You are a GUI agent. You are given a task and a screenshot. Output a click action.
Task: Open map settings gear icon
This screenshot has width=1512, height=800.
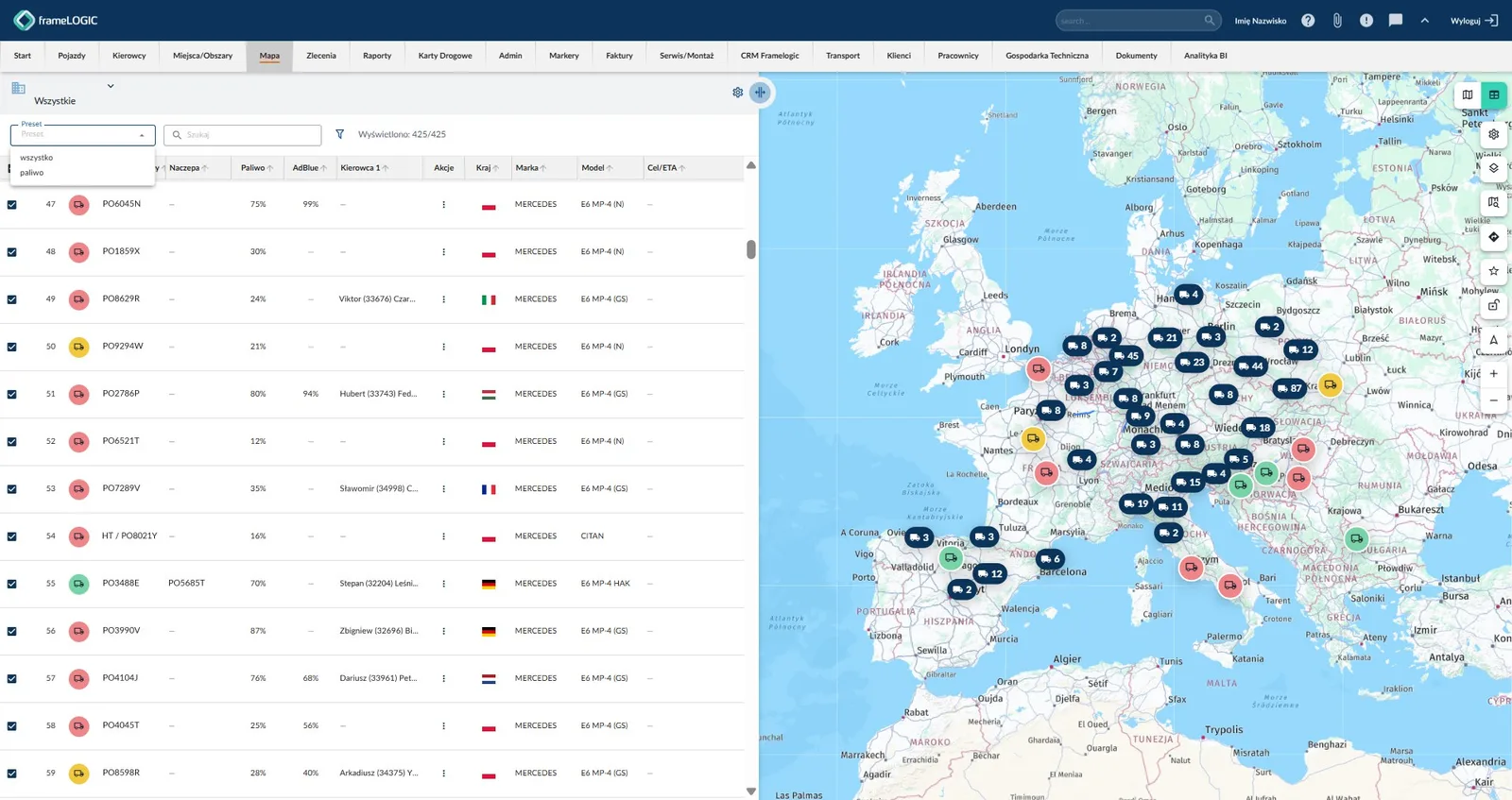[x=1494, y=134]
